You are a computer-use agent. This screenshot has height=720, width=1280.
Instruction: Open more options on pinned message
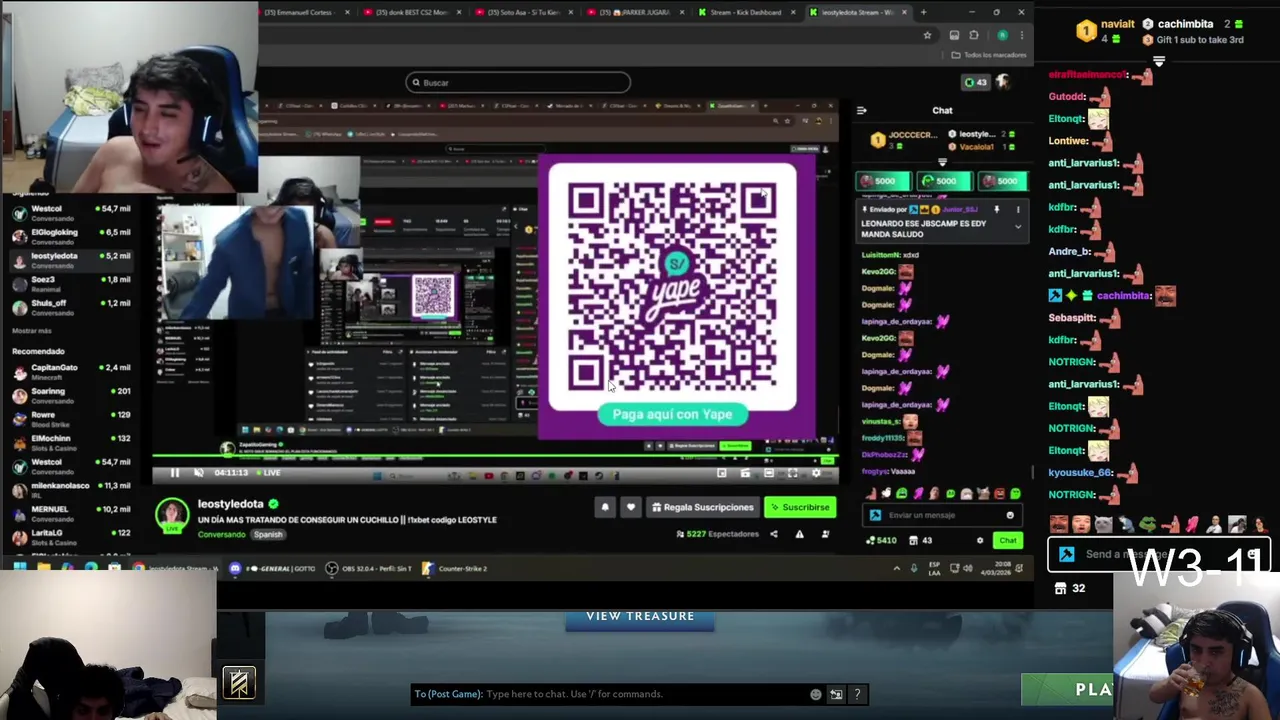coord(1018,209)
